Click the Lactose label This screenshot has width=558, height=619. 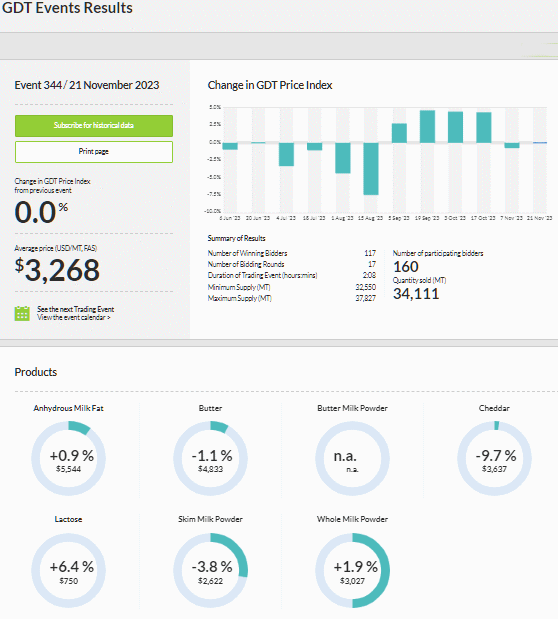[68, 520]
